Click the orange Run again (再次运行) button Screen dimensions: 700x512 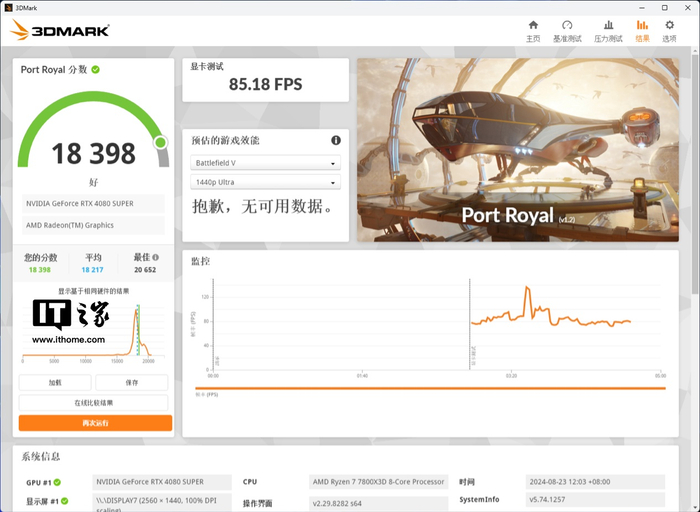coord(95,423)
